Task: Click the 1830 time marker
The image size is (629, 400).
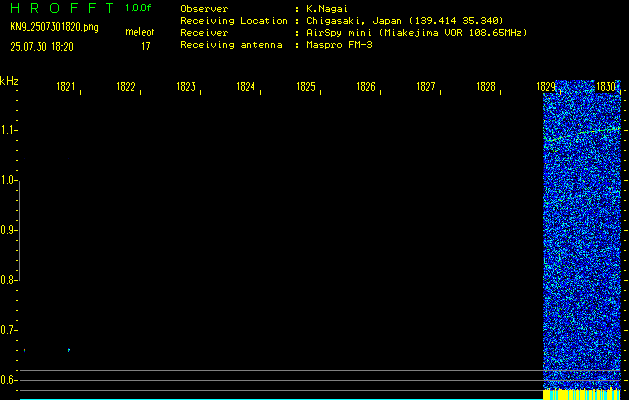Action: (x=606, y=87)
